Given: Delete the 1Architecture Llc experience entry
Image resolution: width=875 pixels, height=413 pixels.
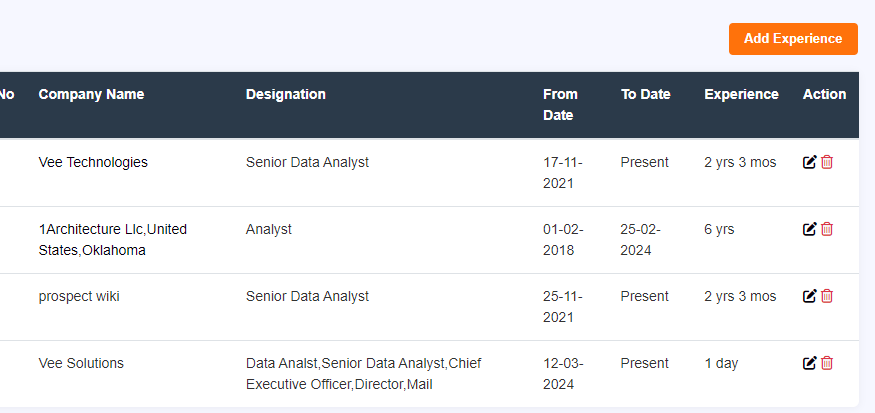Looking at the screenshot, I should click(x=827, y=229).
